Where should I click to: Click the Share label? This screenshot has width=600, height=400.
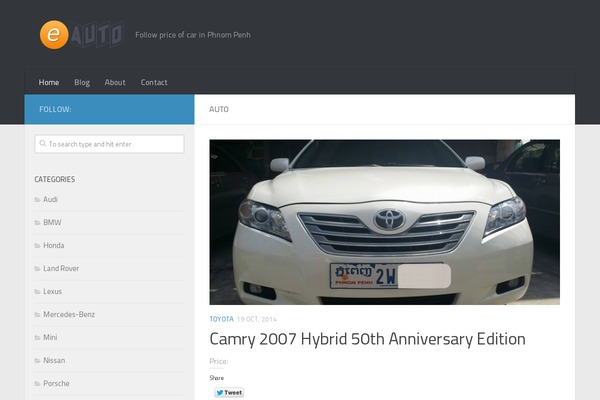(217, 378)
